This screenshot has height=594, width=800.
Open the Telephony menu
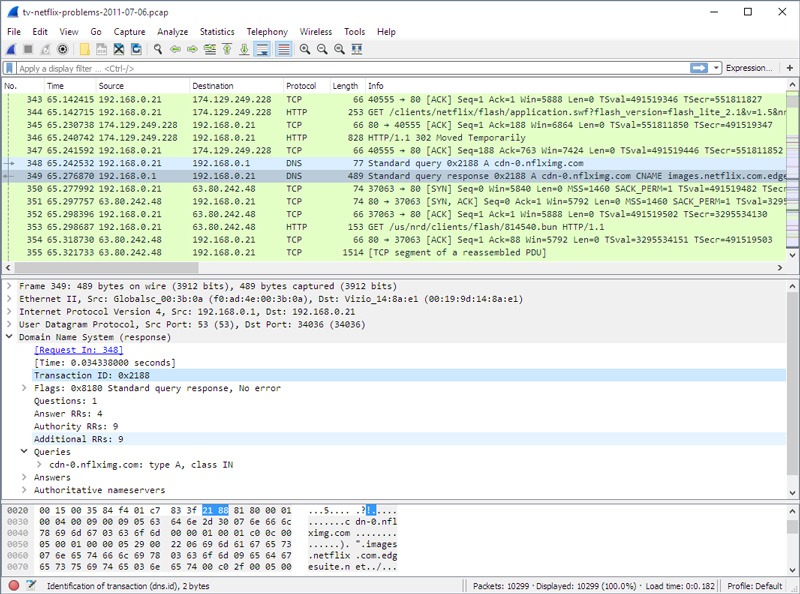pyautogui.click(x=267, y=31)
